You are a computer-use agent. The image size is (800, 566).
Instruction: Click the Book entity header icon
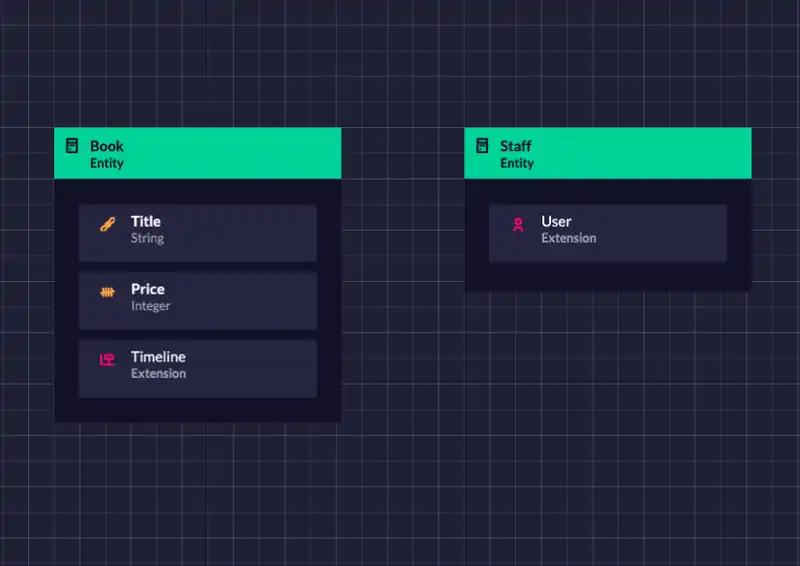point(72,146)
